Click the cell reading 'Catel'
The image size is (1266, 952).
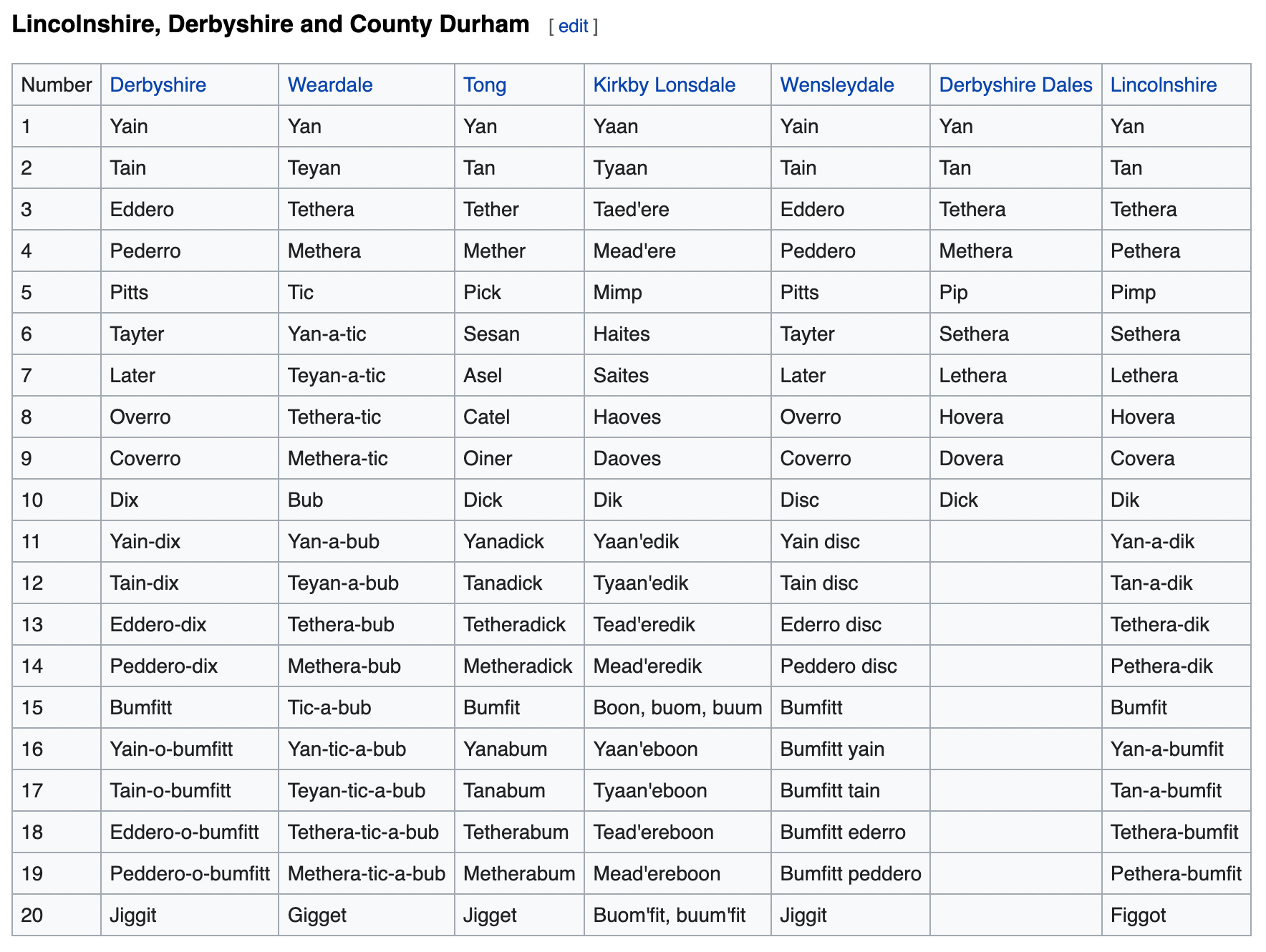tap(519, 417)
